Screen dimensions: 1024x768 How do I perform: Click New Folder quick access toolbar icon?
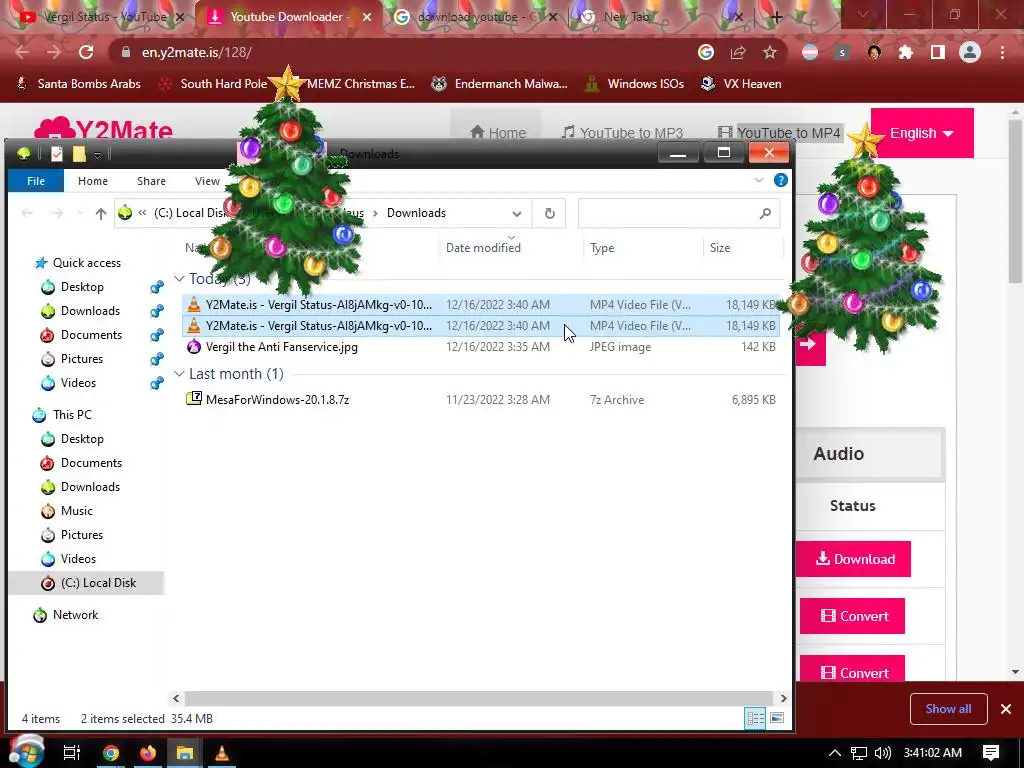pos(79,153)
